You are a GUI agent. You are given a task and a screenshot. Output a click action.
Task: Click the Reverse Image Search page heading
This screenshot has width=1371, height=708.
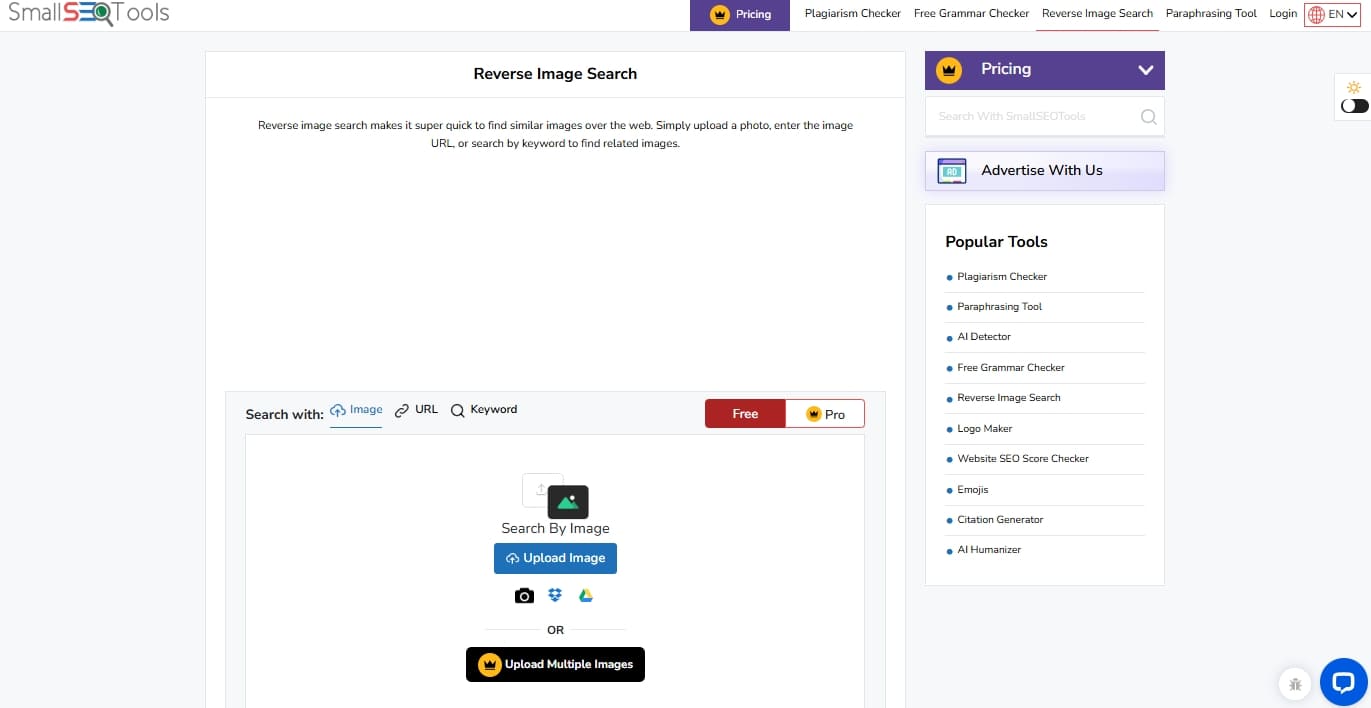[x=555, y=74]
